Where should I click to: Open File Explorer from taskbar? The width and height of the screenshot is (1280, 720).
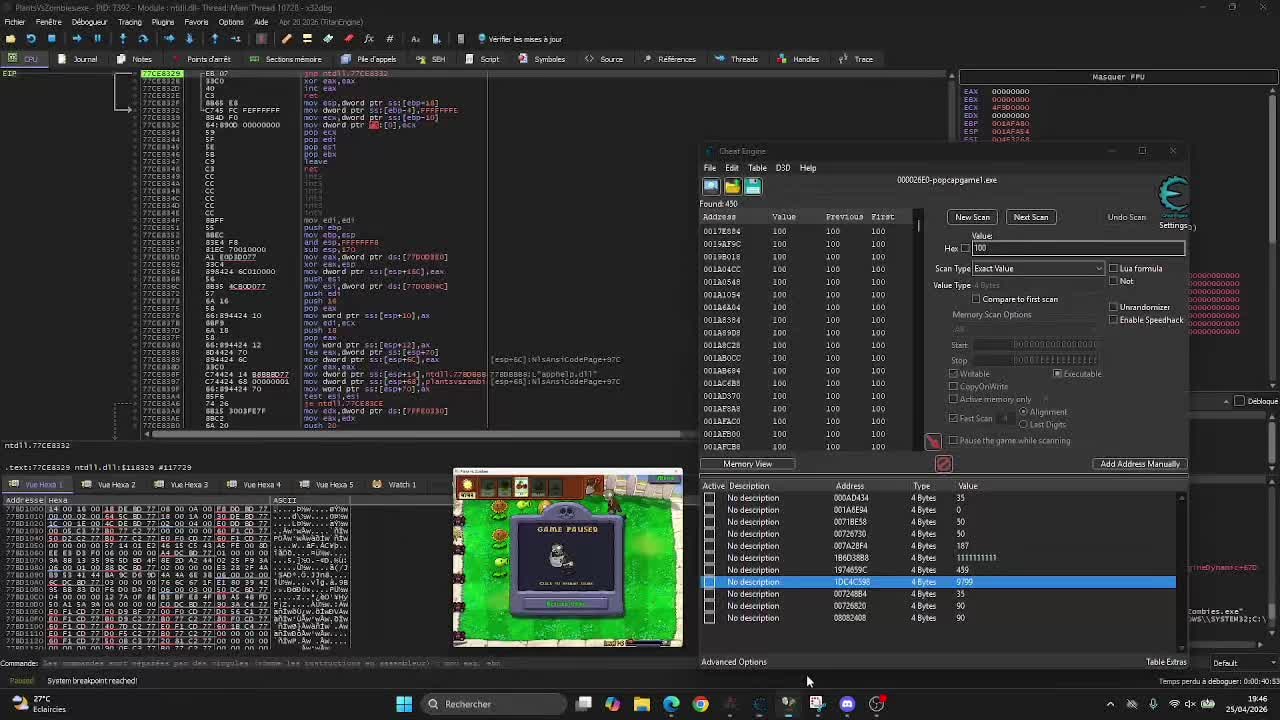click(642, 704)
